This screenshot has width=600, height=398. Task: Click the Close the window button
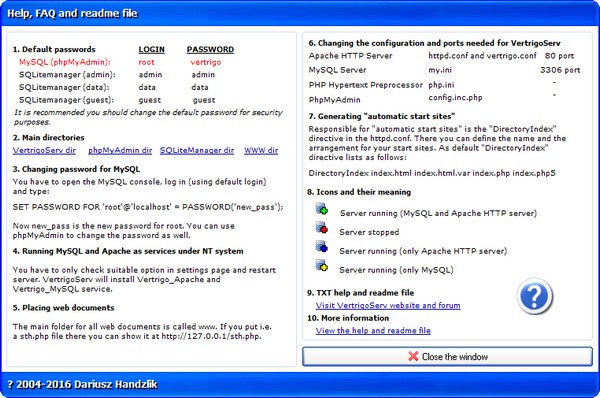pyautogui.click(x=447, y=356)
